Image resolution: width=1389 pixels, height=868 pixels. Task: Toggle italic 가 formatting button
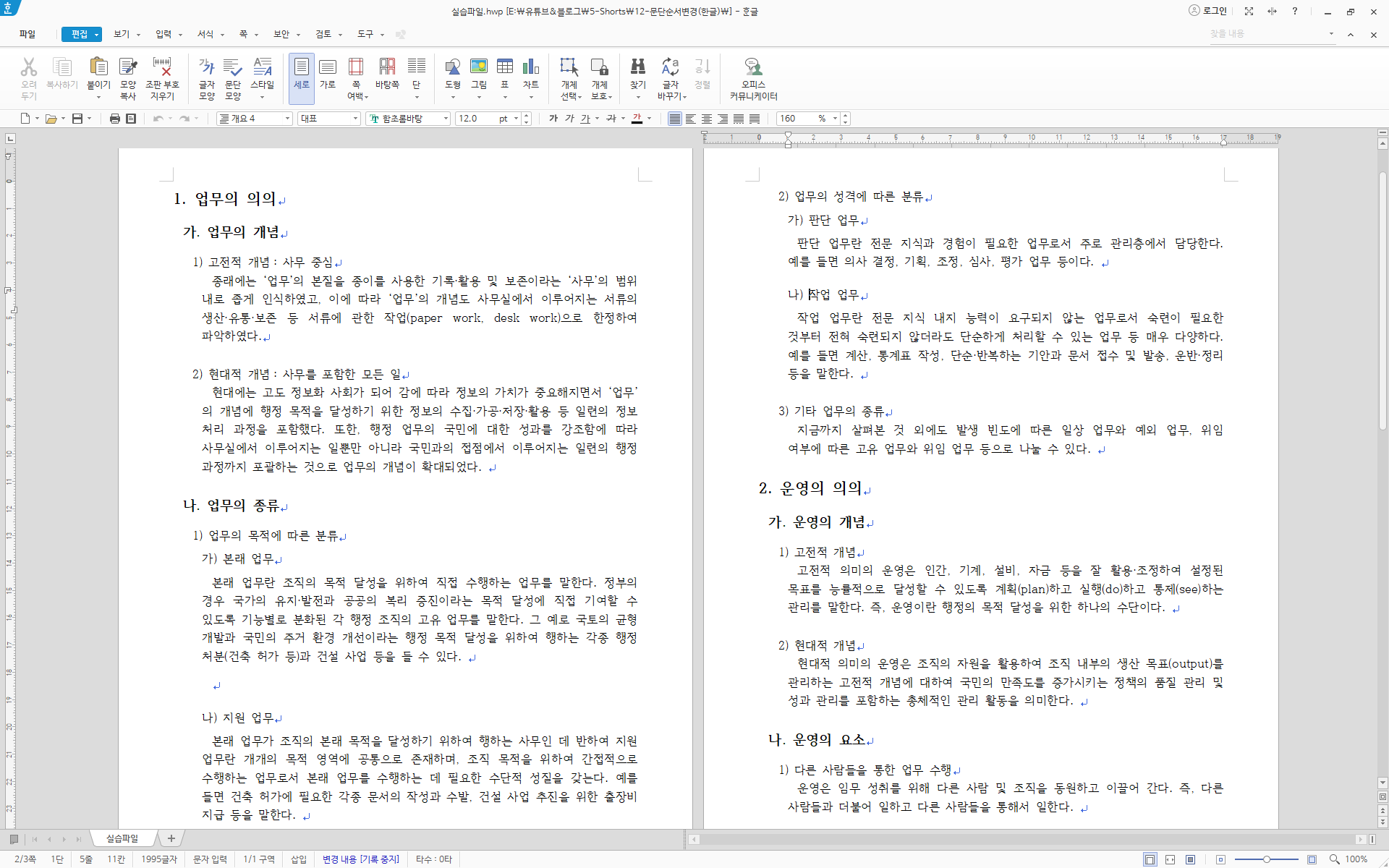pos(569,119)
